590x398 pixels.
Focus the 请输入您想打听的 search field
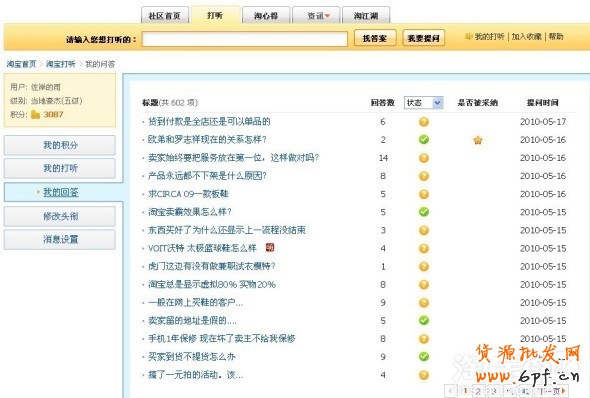pos(245,39)
